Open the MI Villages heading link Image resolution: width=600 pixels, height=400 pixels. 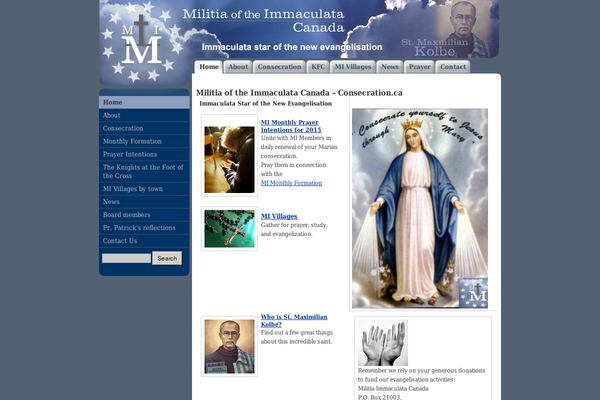tap(279, 216)
